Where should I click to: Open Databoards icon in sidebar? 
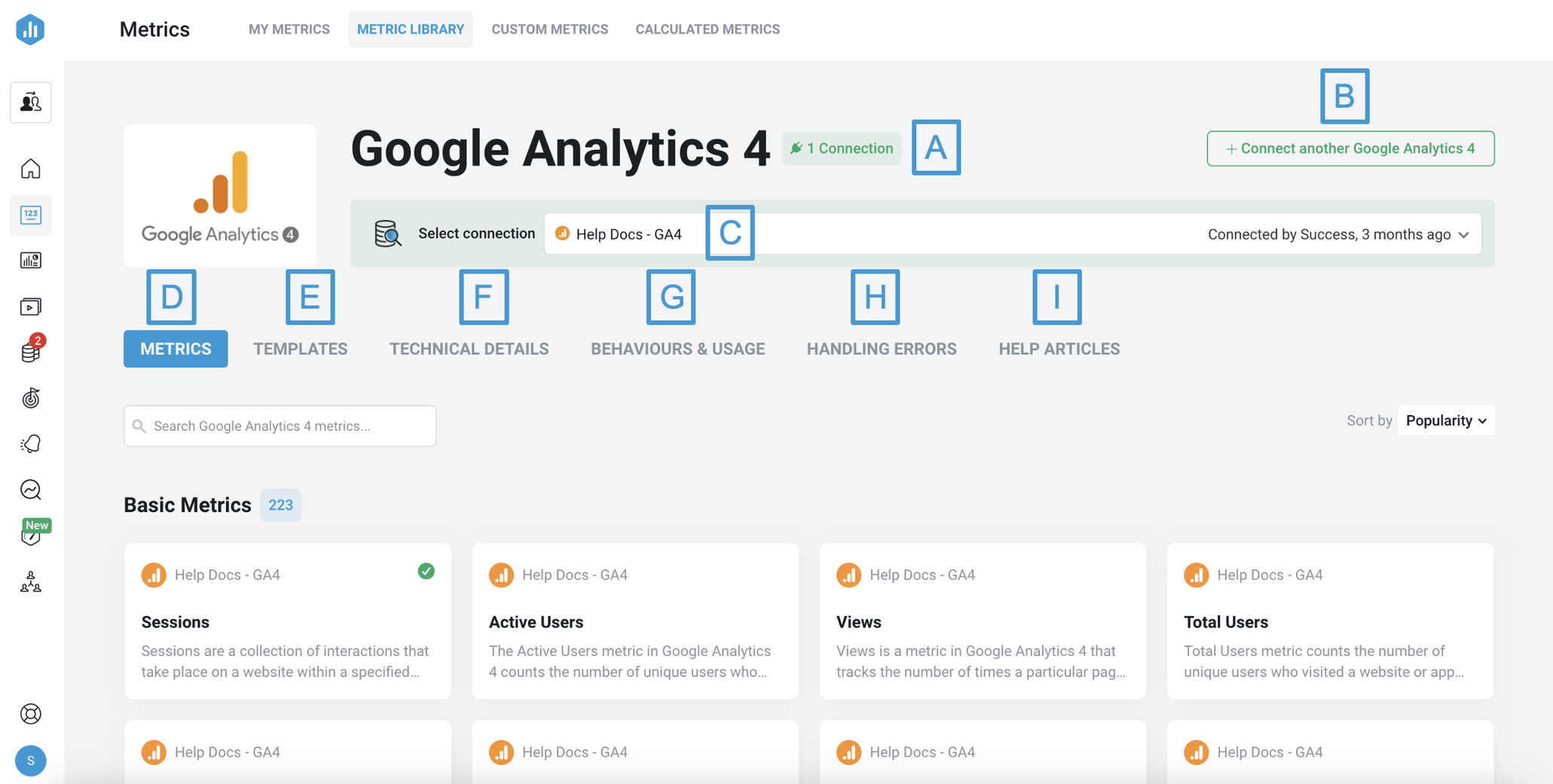[x=31, y=261]
